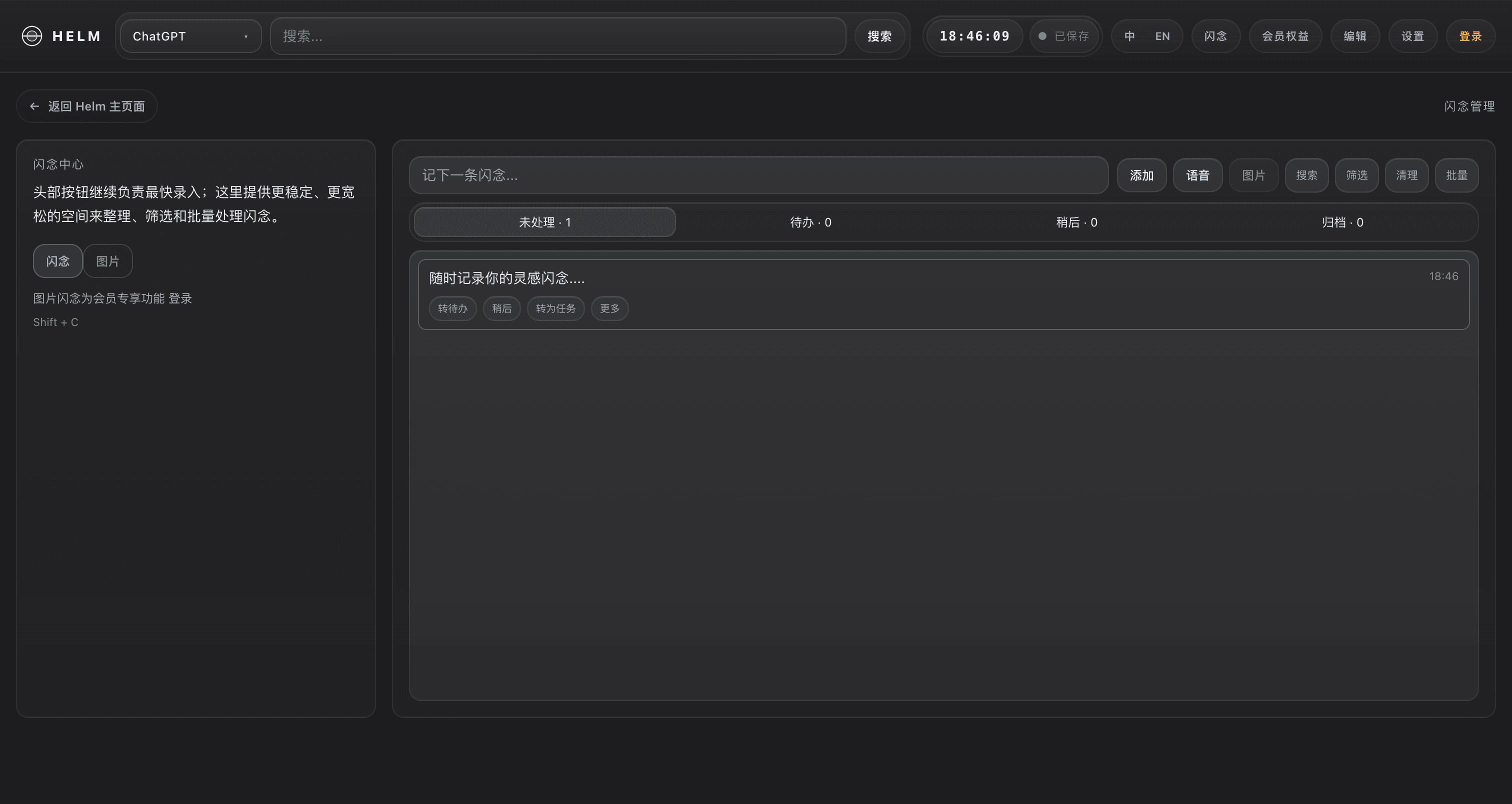Viewport: 1512px width, 804px height.
Task: Switch interface language to EN
Action: click(x=1162, y=36)
